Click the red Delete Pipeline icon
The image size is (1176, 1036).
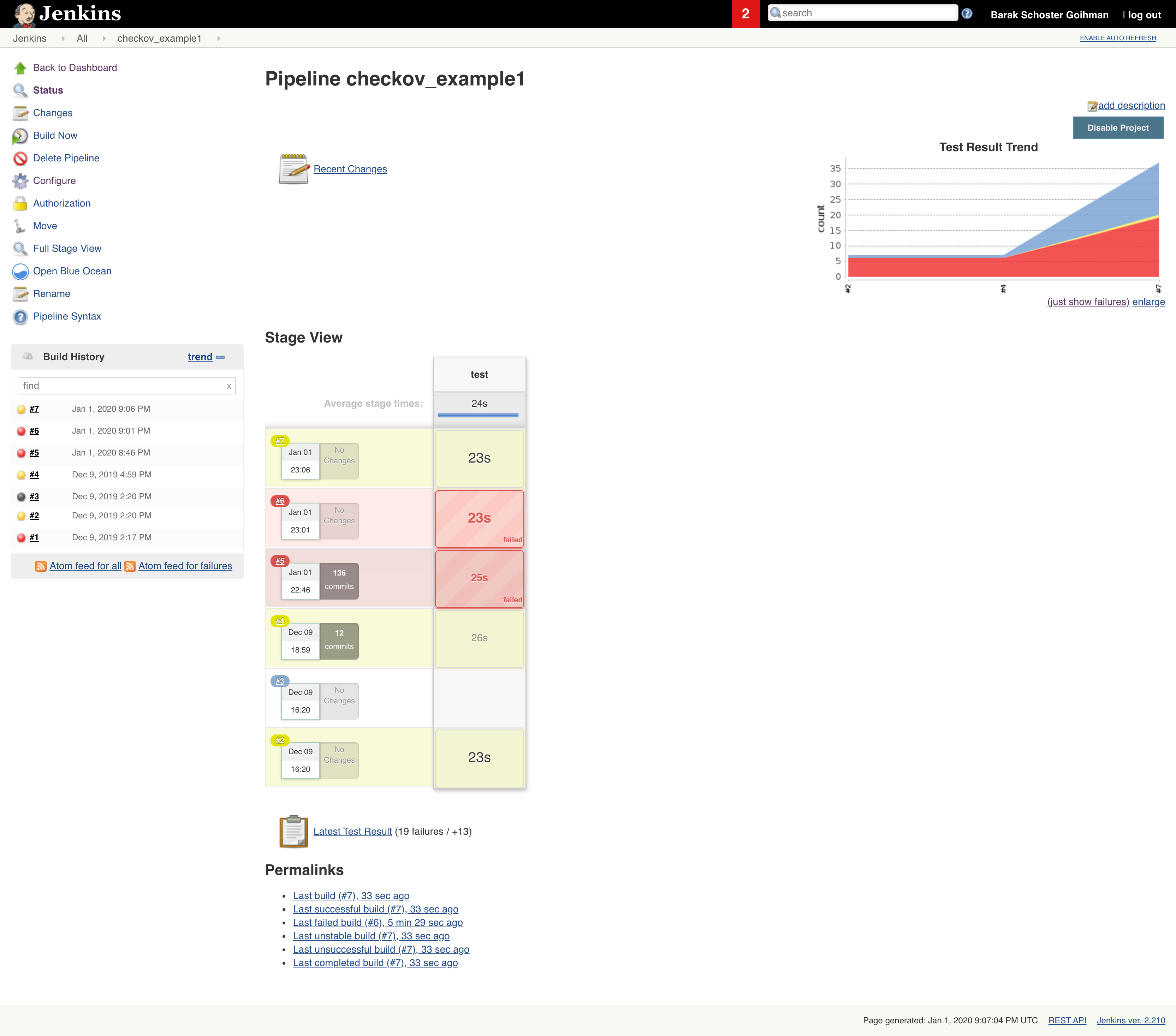pyautogui.click(x=20, y=158)
